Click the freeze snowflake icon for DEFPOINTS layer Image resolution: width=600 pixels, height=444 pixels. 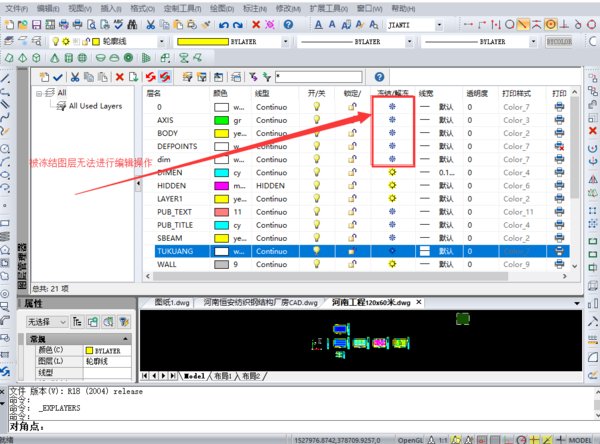click(x=393, y=146)
